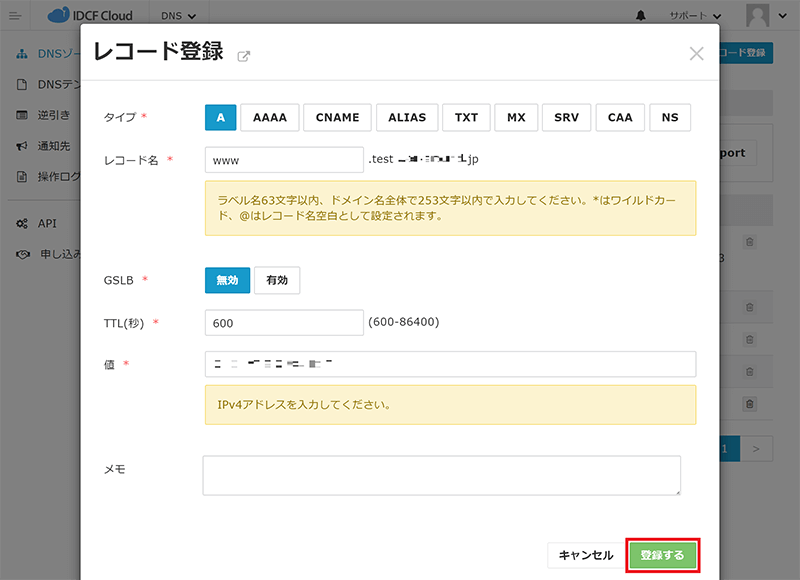Open the サポート dropdown menu

coord(695,16)
